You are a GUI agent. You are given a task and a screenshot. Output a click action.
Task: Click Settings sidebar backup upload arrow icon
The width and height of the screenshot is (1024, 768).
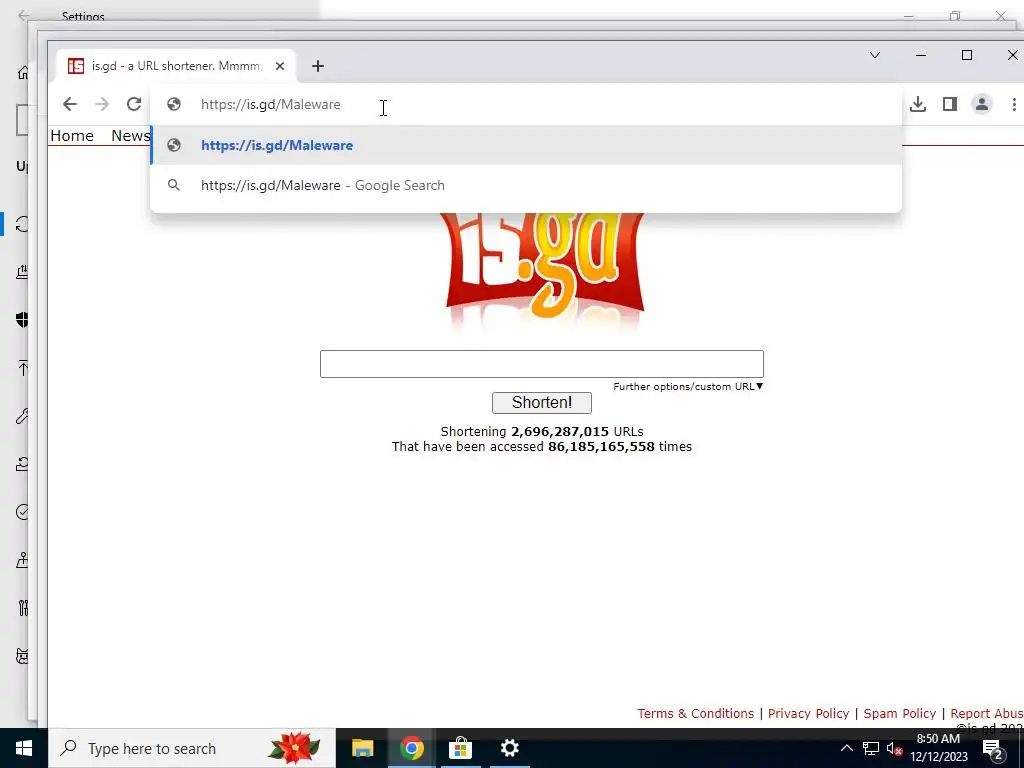(22, 368)
